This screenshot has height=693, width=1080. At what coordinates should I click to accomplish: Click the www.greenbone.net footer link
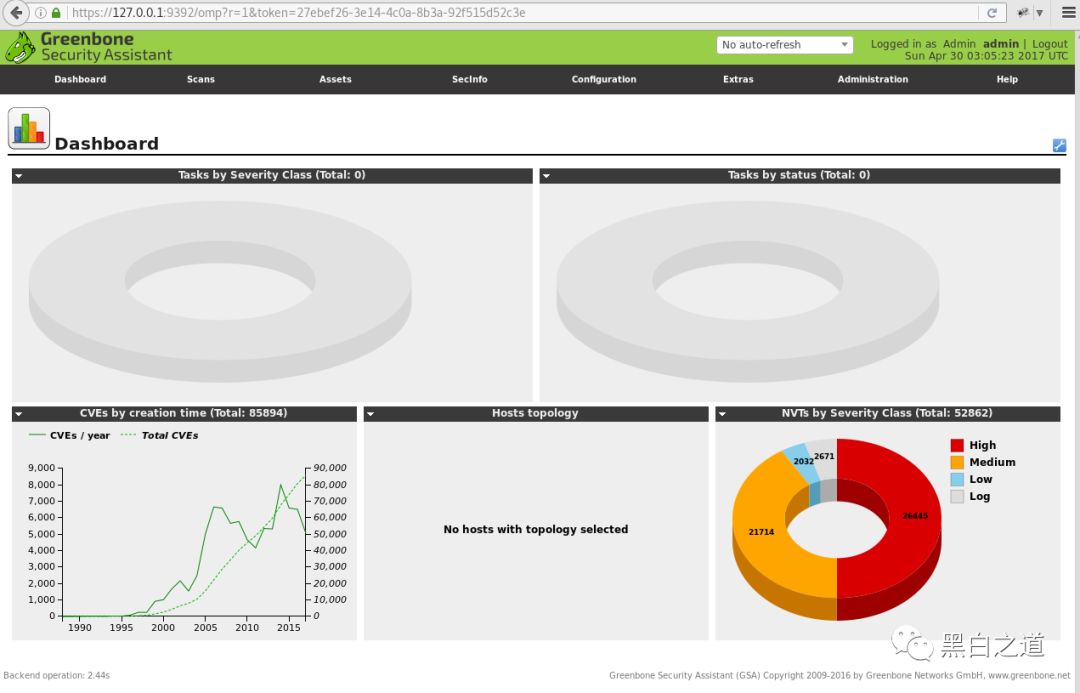[x=1029, y=675]
